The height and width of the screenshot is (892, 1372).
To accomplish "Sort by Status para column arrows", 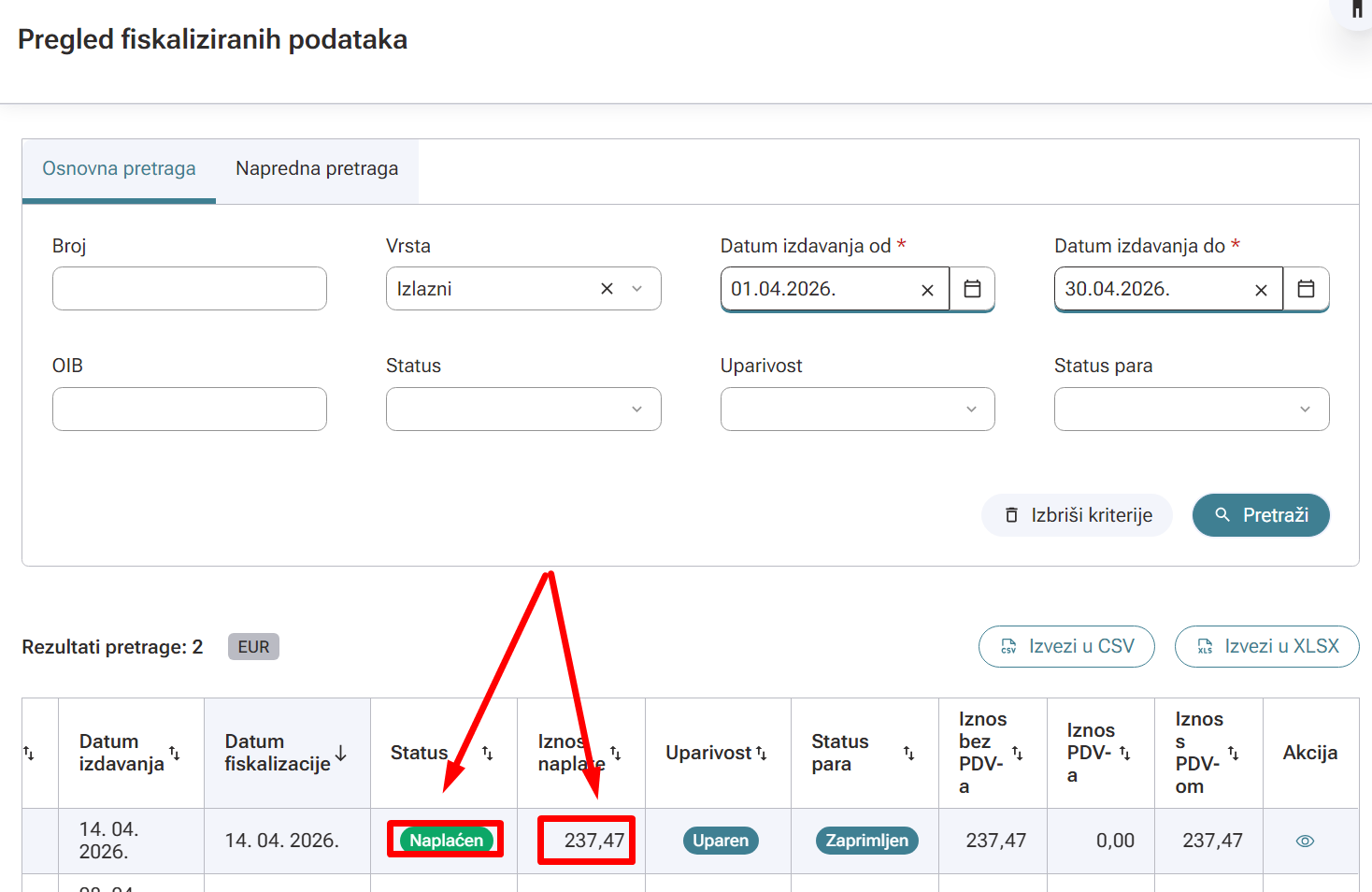I will point(908,753).
